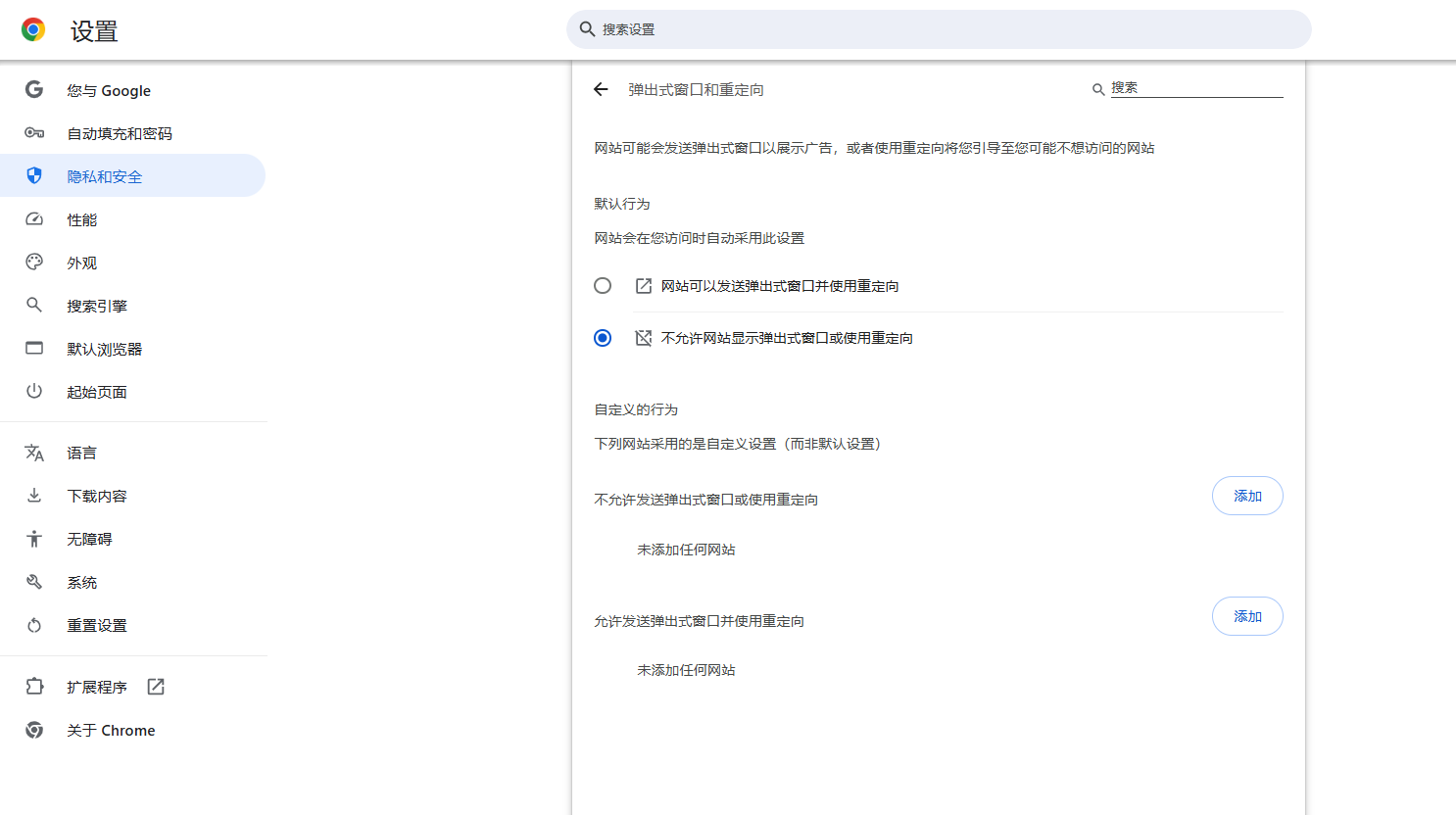Click the accessibility figure icon for 无障碍
Screen dimensions: 1456x815
coord(34,539)
